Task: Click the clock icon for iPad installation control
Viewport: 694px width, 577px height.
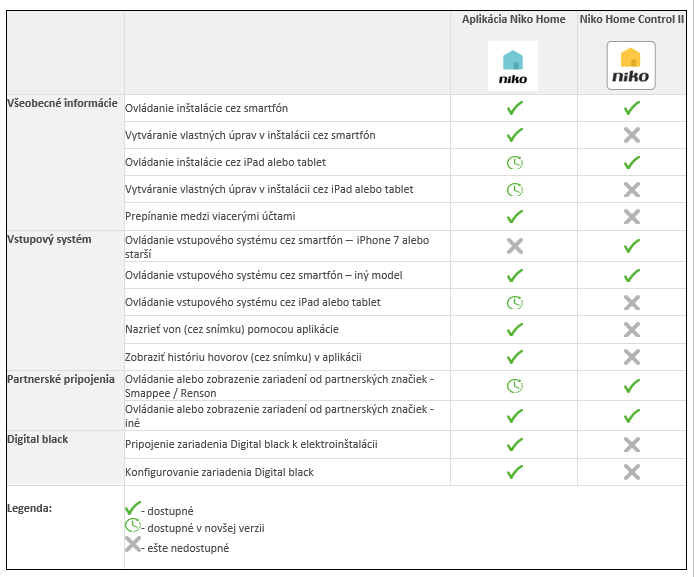Action: [515, 162]
